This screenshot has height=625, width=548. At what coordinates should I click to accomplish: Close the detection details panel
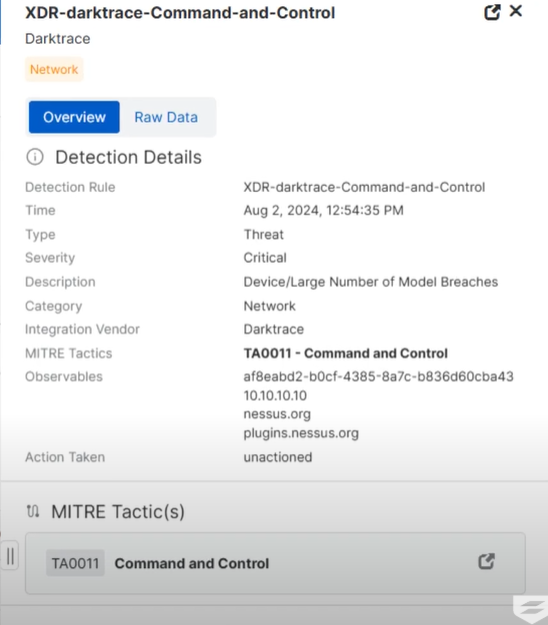516,11
